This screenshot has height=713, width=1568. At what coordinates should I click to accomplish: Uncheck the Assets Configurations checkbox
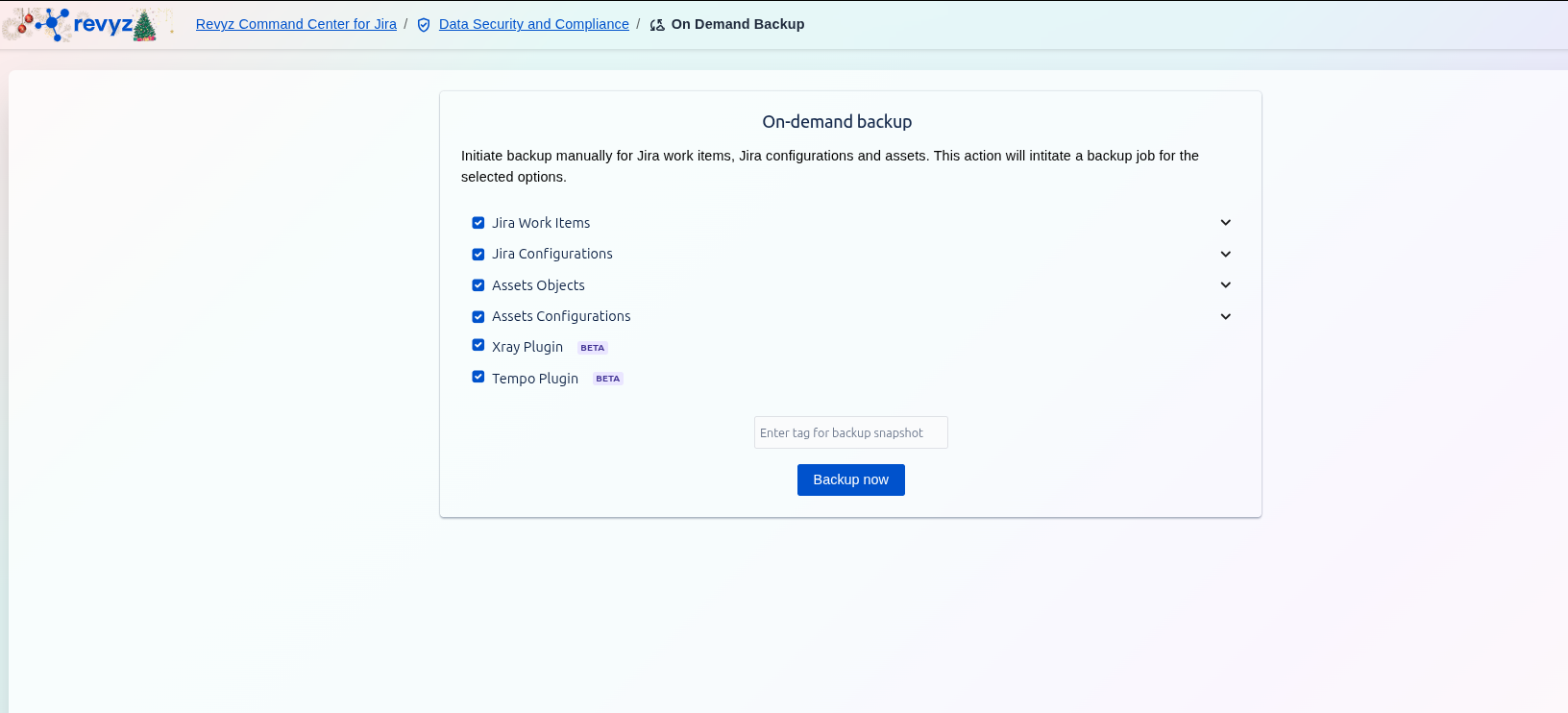(x=478, y=317)
